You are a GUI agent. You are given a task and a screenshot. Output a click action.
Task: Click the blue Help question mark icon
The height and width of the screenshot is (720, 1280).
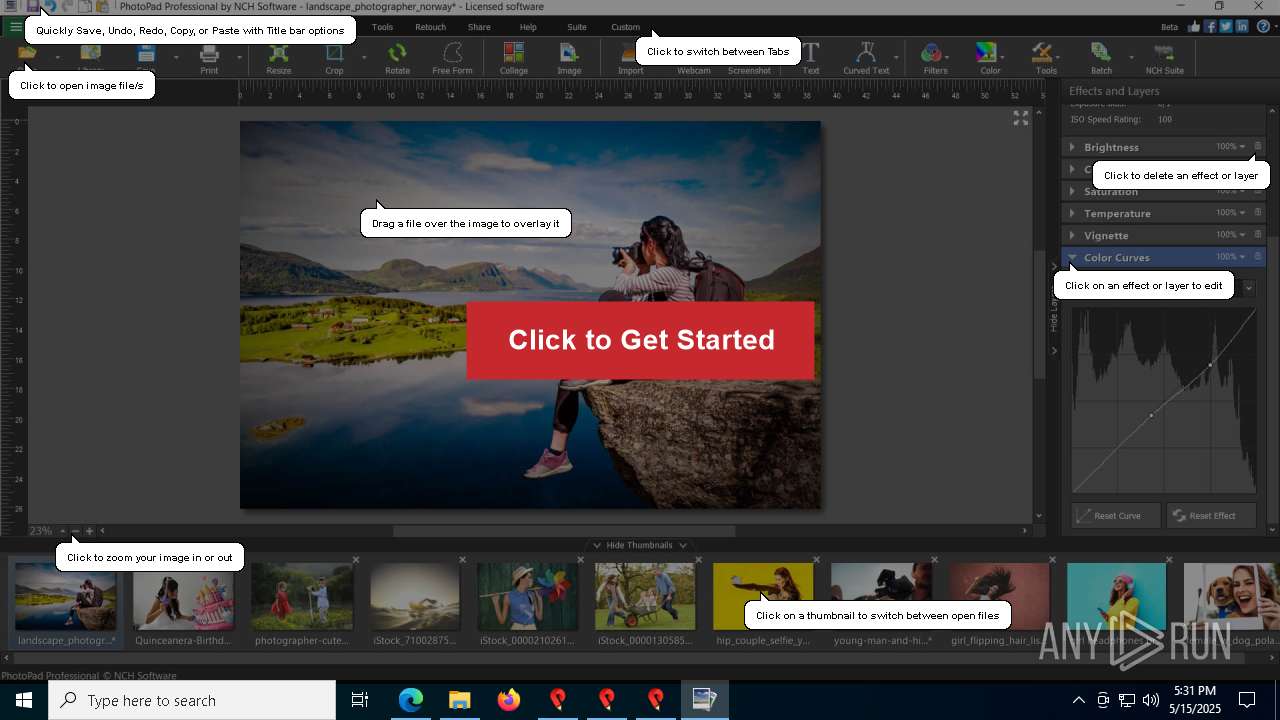[x=1263, y=27]
